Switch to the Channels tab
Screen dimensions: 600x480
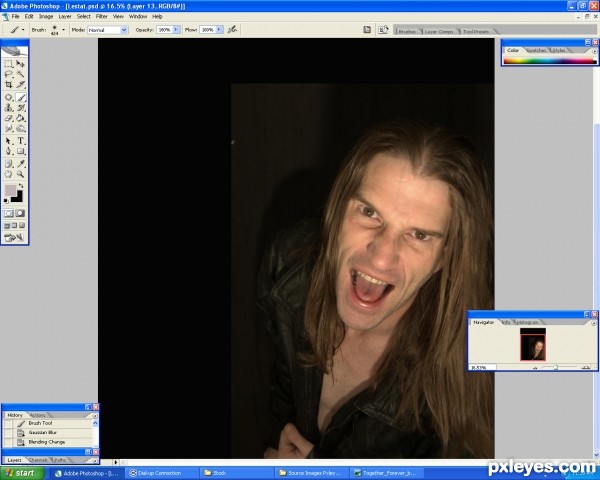click(38, 460)
